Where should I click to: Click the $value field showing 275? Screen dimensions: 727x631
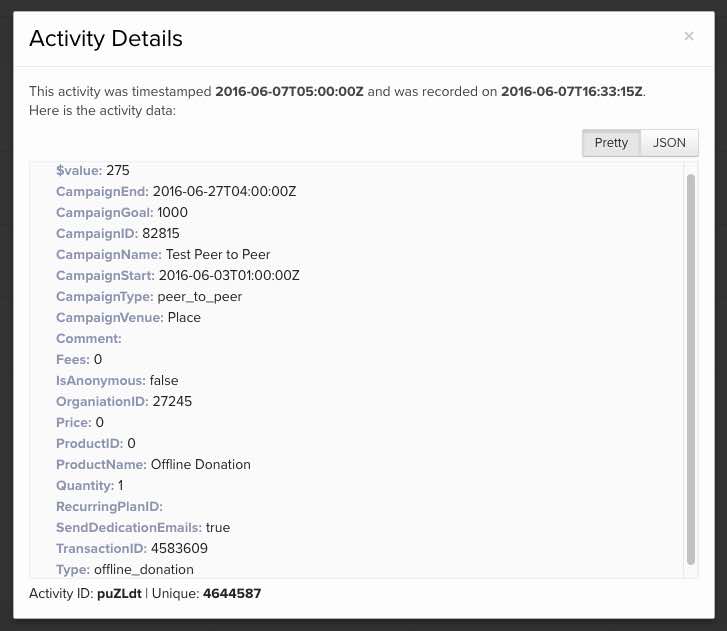click(118, 171)
